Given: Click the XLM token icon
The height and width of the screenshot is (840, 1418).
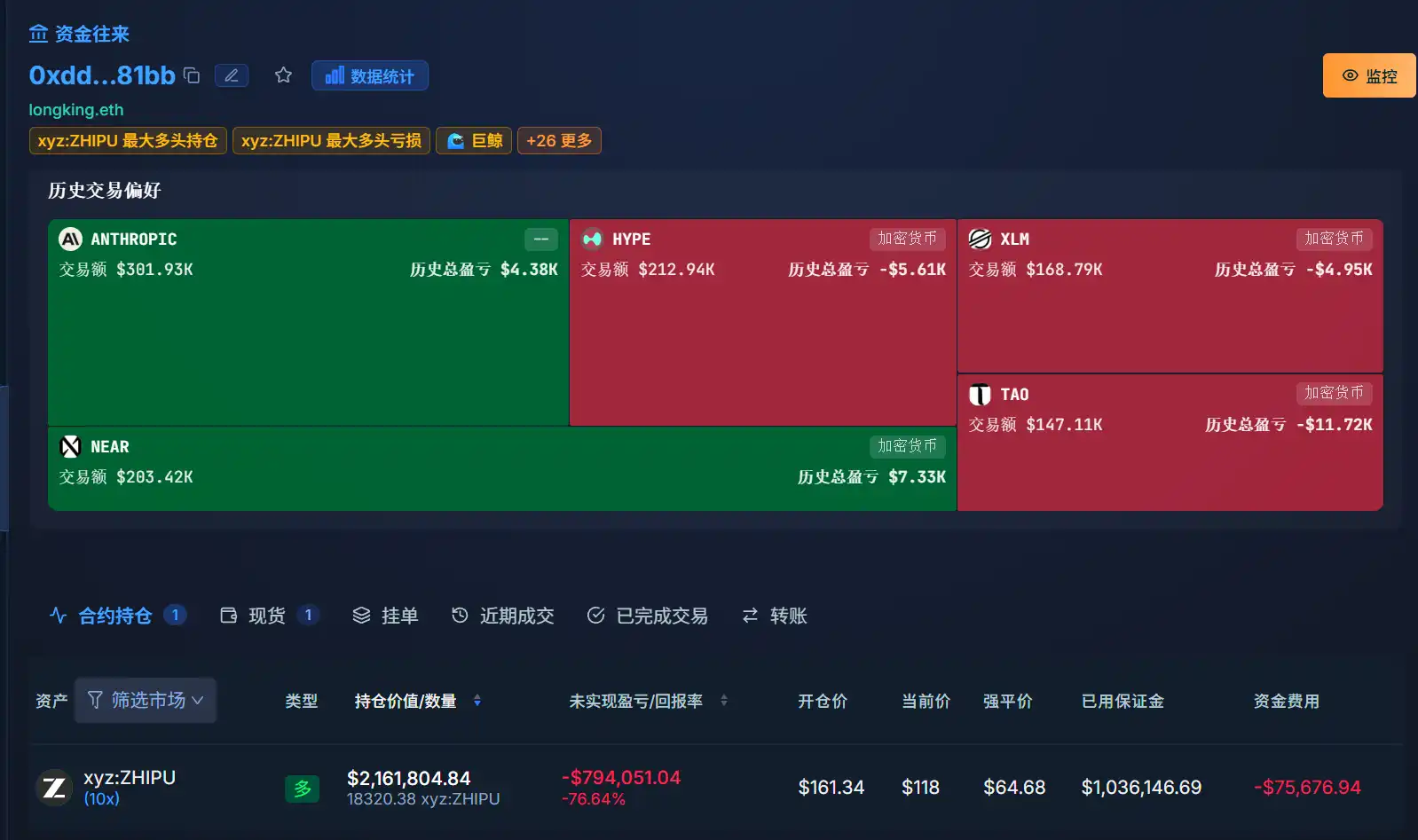Looking at the screenshot, I should point(980,239).
